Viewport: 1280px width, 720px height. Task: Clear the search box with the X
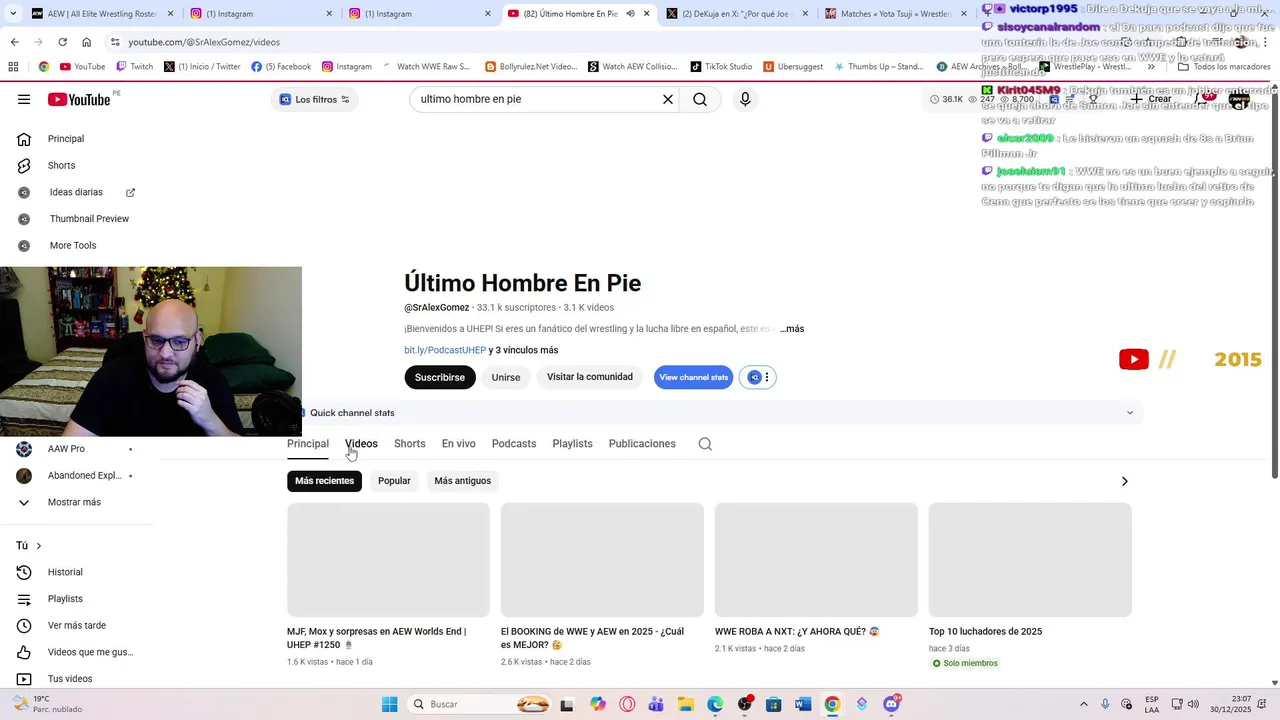(x=668, y=99)
